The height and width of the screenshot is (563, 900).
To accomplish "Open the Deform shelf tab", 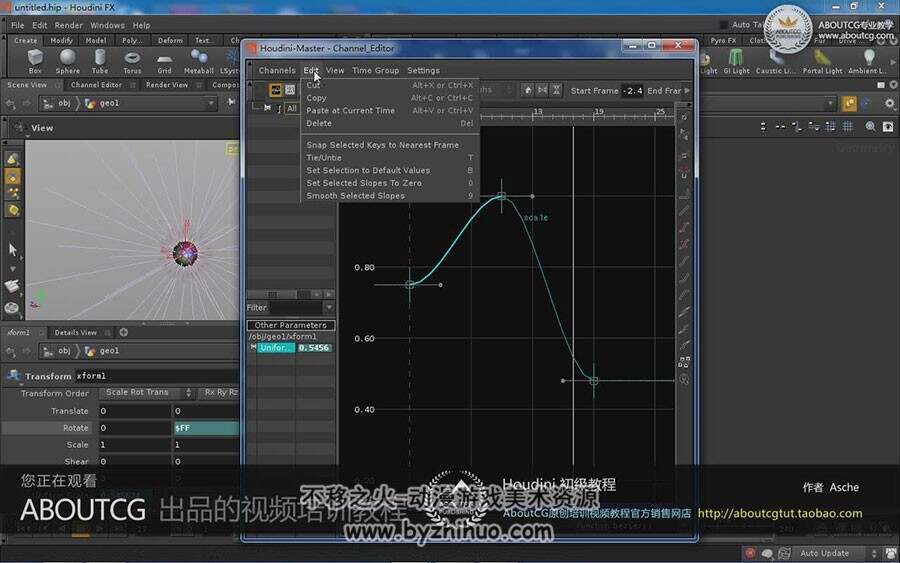I will tap(170, 40).
